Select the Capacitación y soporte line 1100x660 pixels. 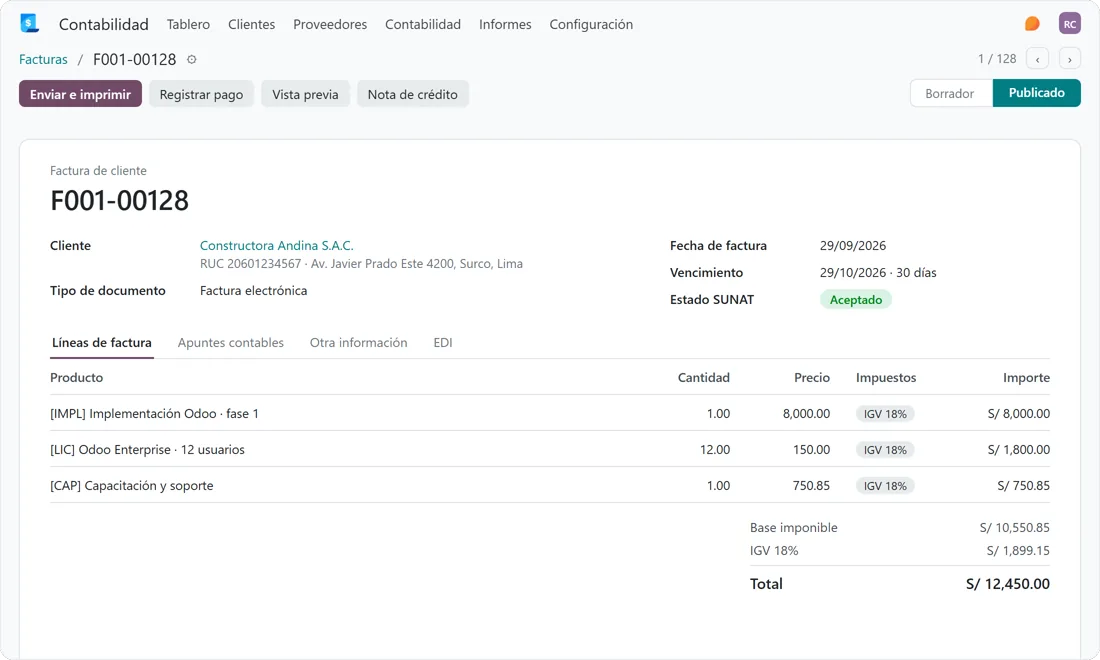(x=550, y=485)
